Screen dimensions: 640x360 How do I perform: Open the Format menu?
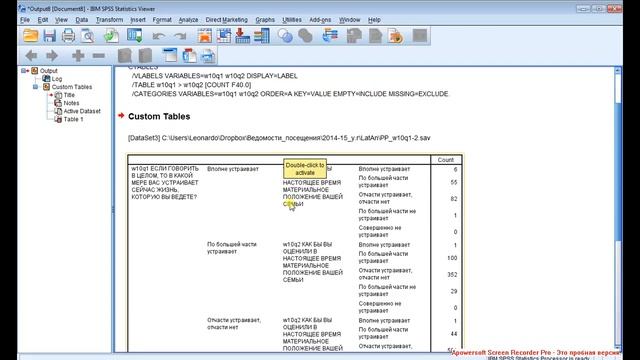(162, 20)
